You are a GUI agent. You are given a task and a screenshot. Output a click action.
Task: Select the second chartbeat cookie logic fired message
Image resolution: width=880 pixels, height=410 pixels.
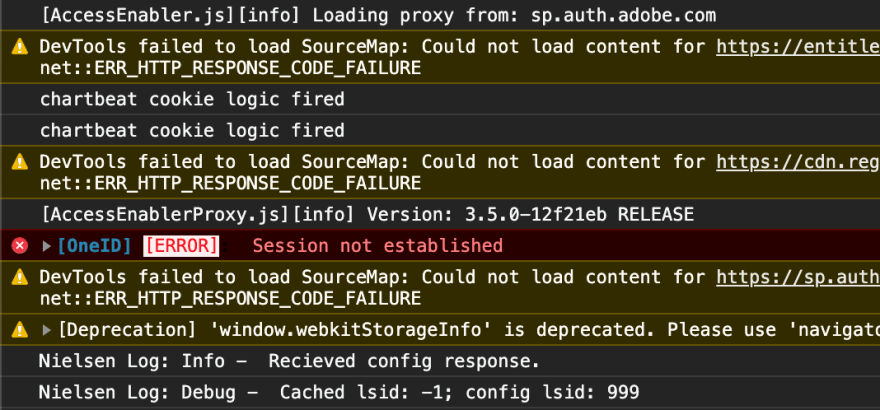192,130
